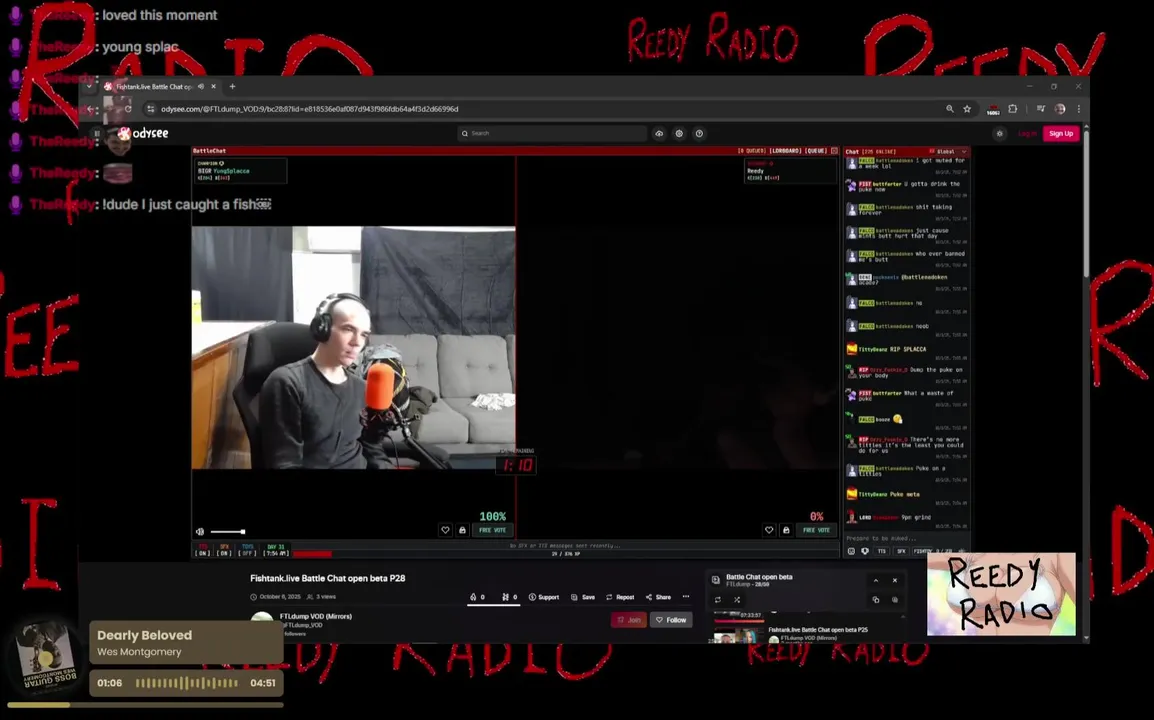Toggle SFX ON switch in the player bar
Viewport: 1154px width, 720px height.
point(224,550)
